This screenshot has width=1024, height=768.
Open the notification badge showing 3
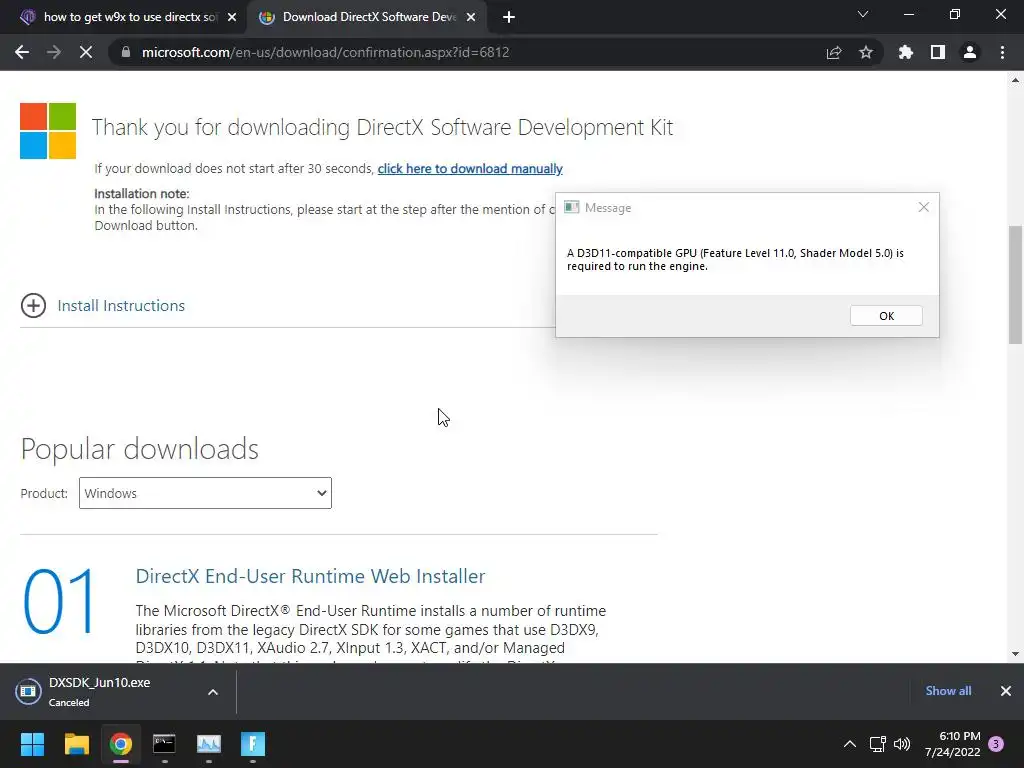click(x=997, y=744)
